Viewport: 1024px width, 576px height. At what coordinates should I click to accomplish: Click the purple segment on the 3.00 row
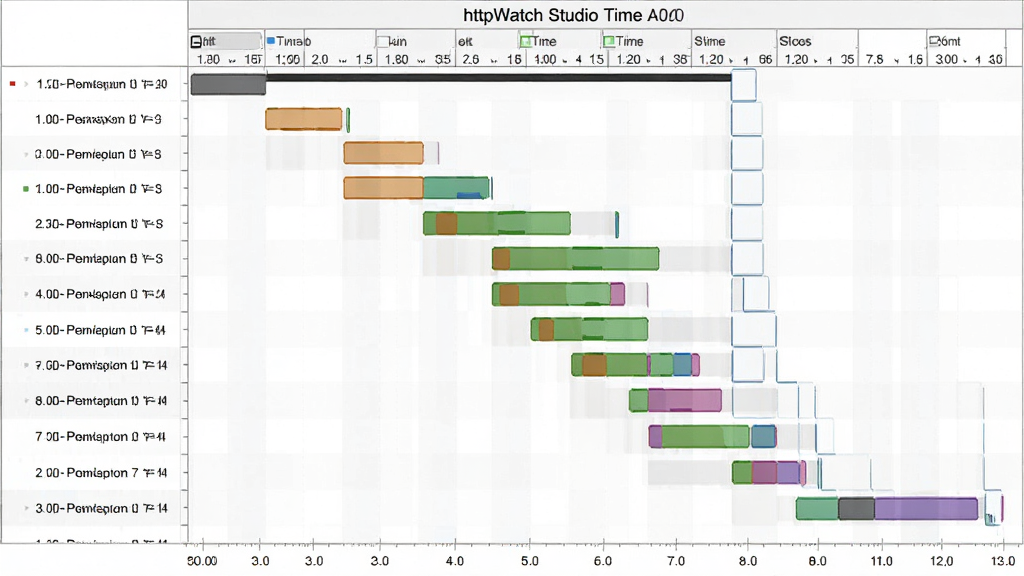tap(926, 509)
